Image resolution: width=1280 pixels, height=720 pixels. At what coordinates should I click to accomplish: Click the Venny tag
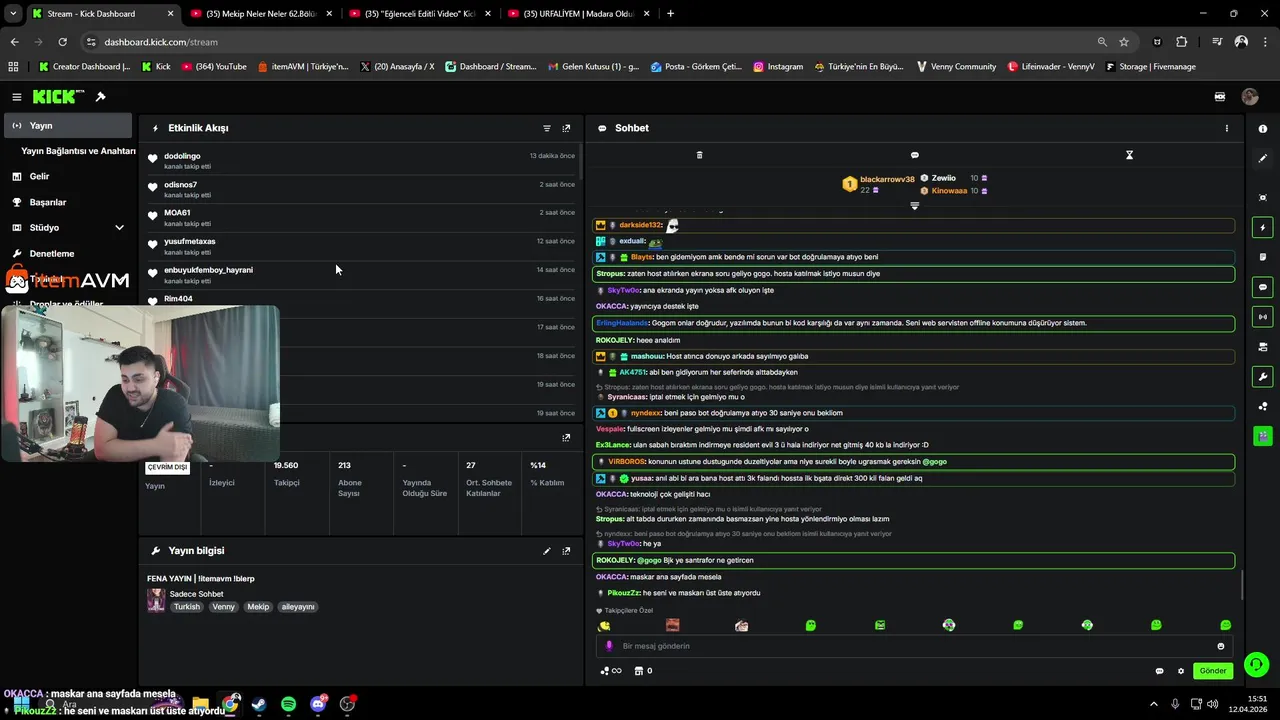(x=224, y=607)
